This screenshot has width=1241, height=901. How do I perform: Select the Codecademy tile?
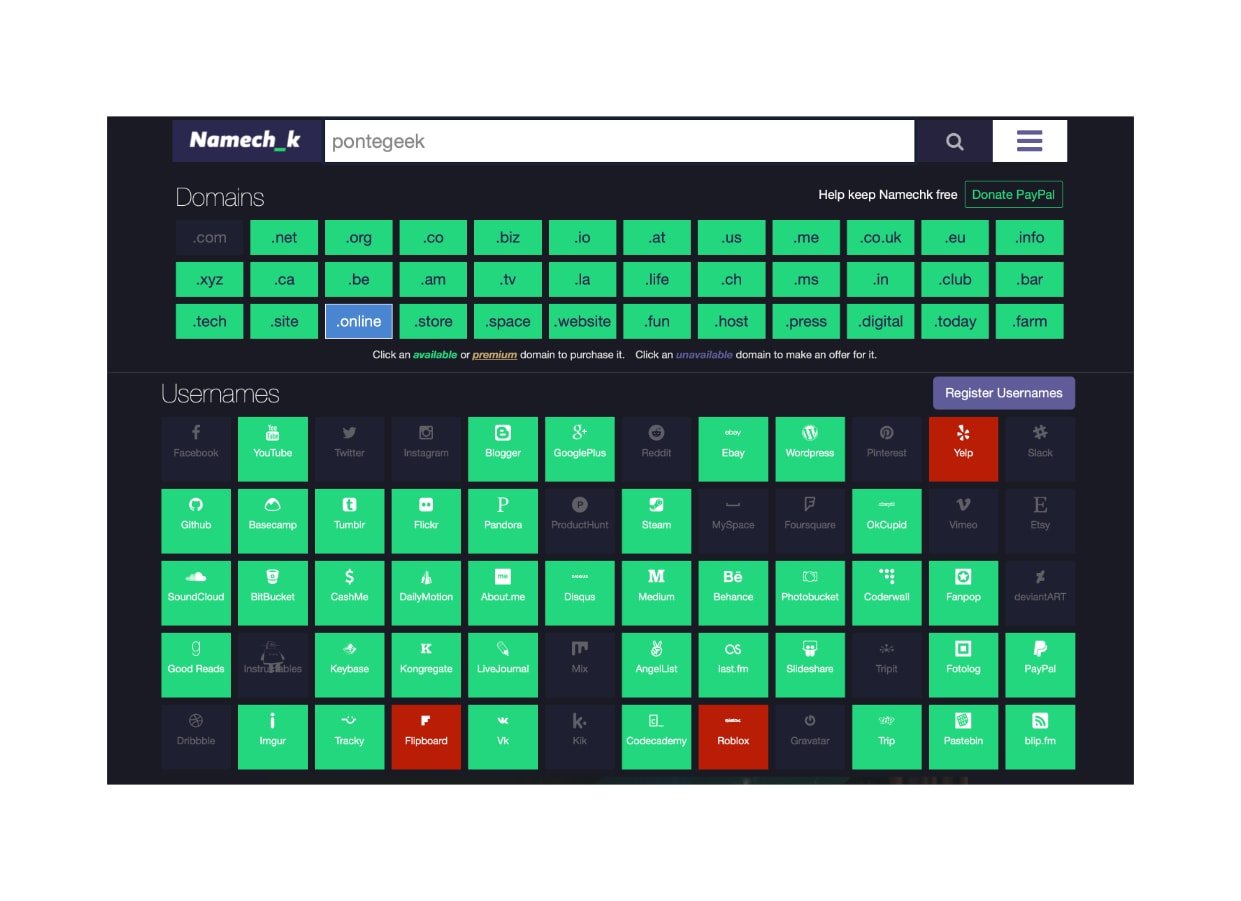coord(657,738)
